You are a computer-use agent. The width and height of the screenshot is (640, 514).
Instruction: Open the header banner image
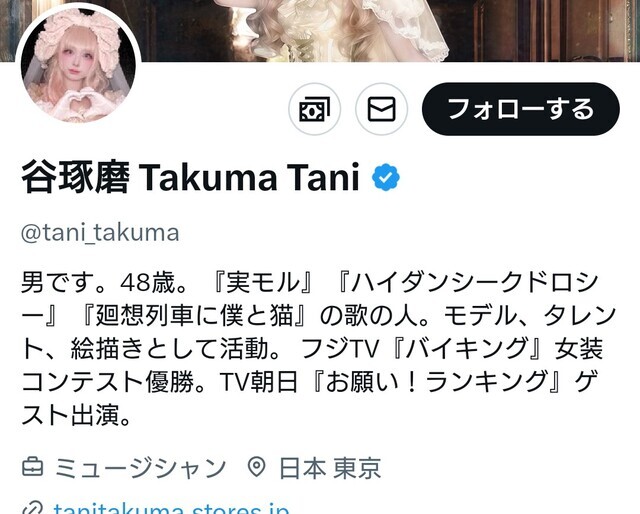[x=320, y=31]
